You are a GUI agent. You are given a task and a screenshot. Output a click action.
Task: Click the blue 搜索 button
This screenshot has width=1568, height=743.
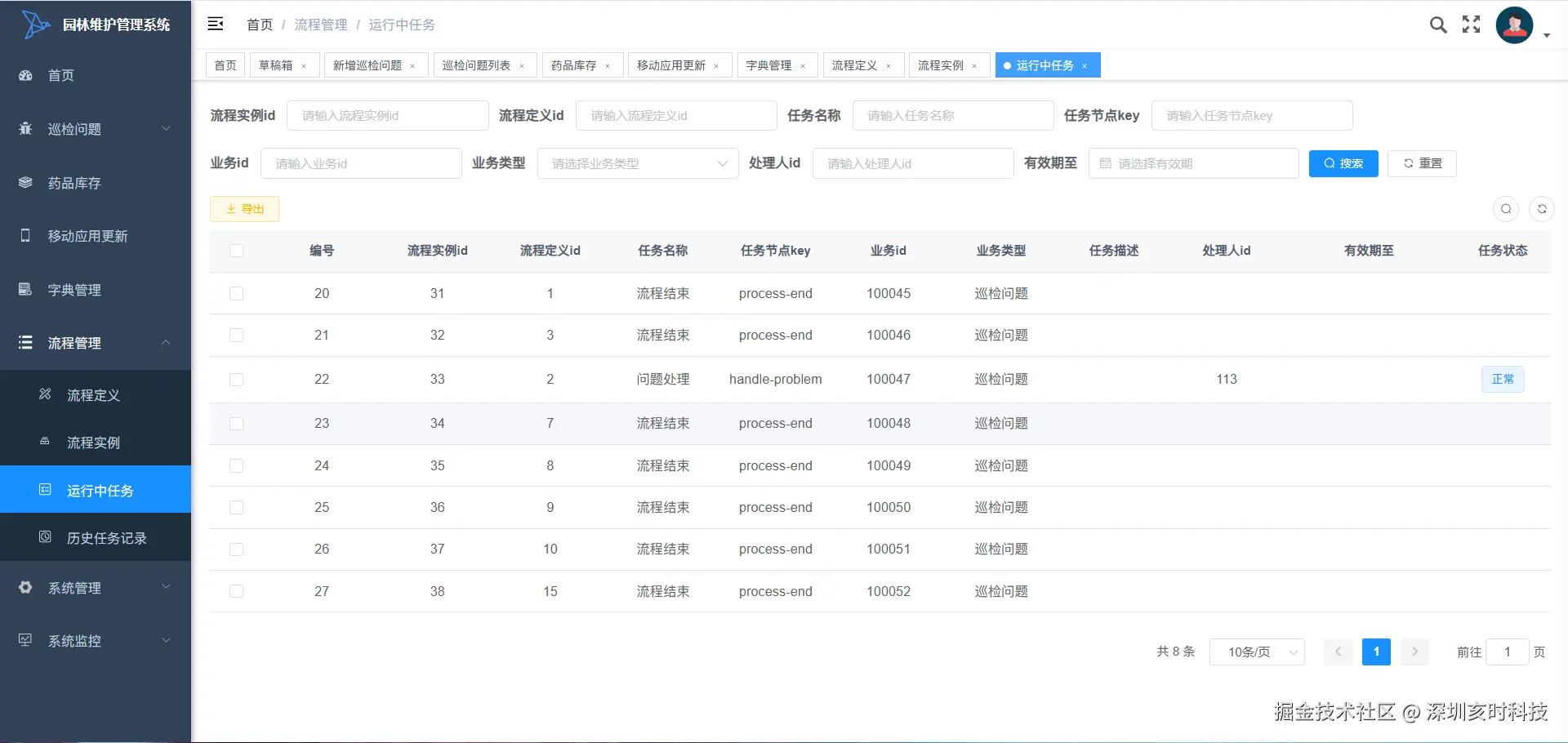(1343, 163)
